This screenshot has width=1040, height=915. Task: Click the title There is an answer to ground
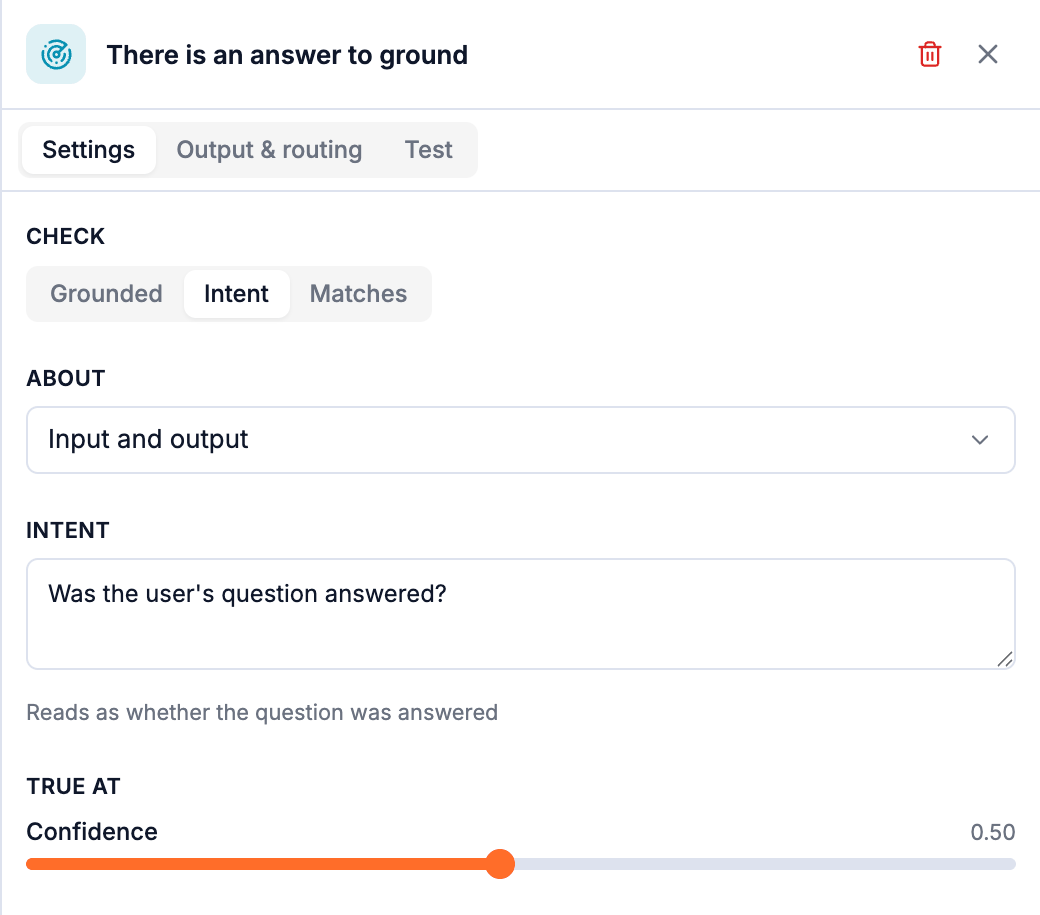(287, 55)
